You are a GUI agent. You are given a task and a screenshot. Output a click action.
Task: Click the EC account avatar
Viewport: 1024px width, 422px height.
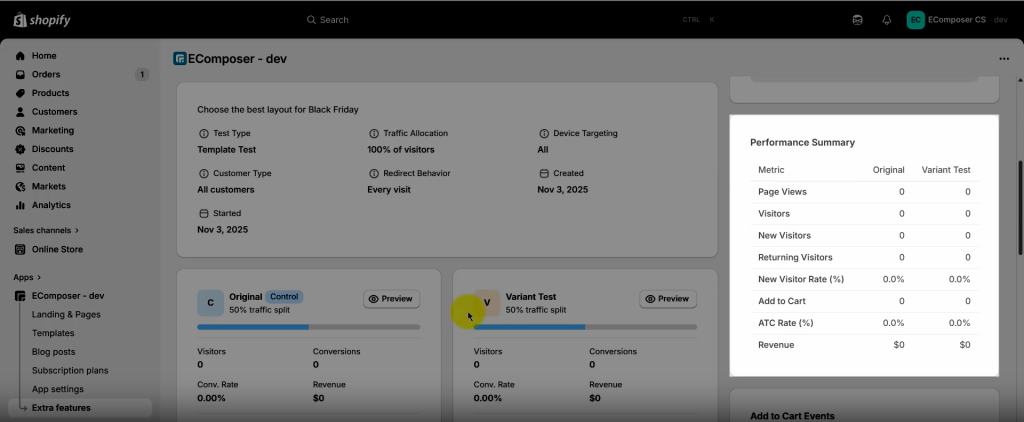(915, 20)
